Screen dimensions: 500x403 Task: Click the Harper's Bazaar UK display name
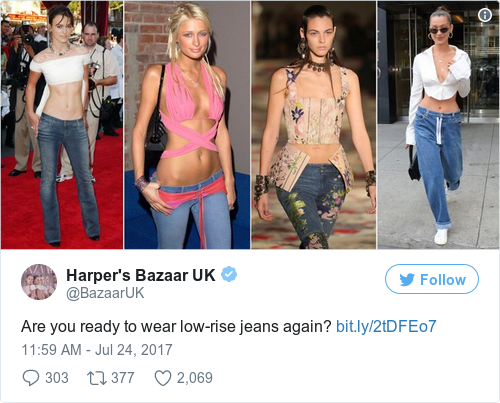(141, 275)
